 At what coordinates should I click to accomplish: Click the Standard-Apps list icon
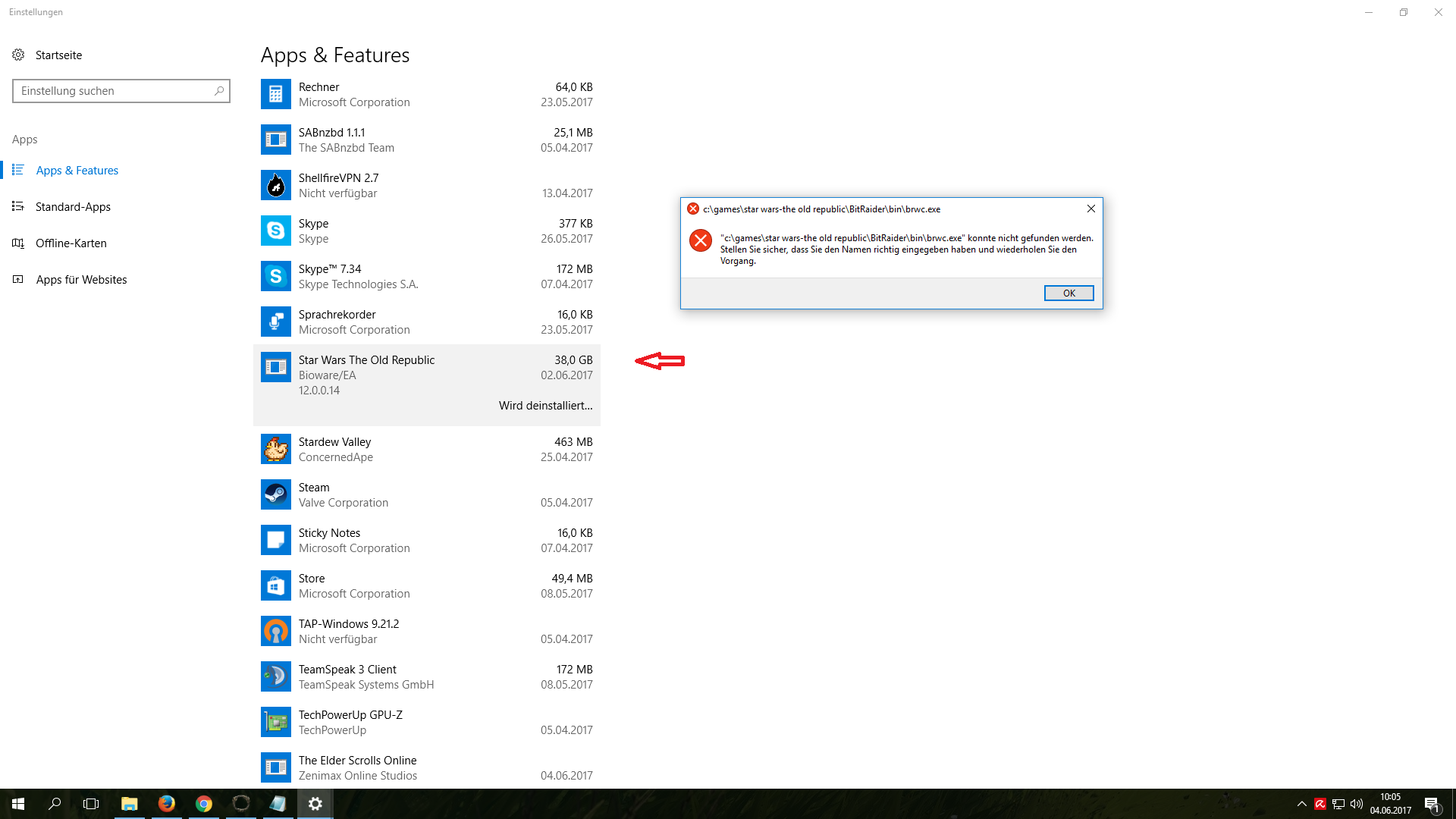18,206
